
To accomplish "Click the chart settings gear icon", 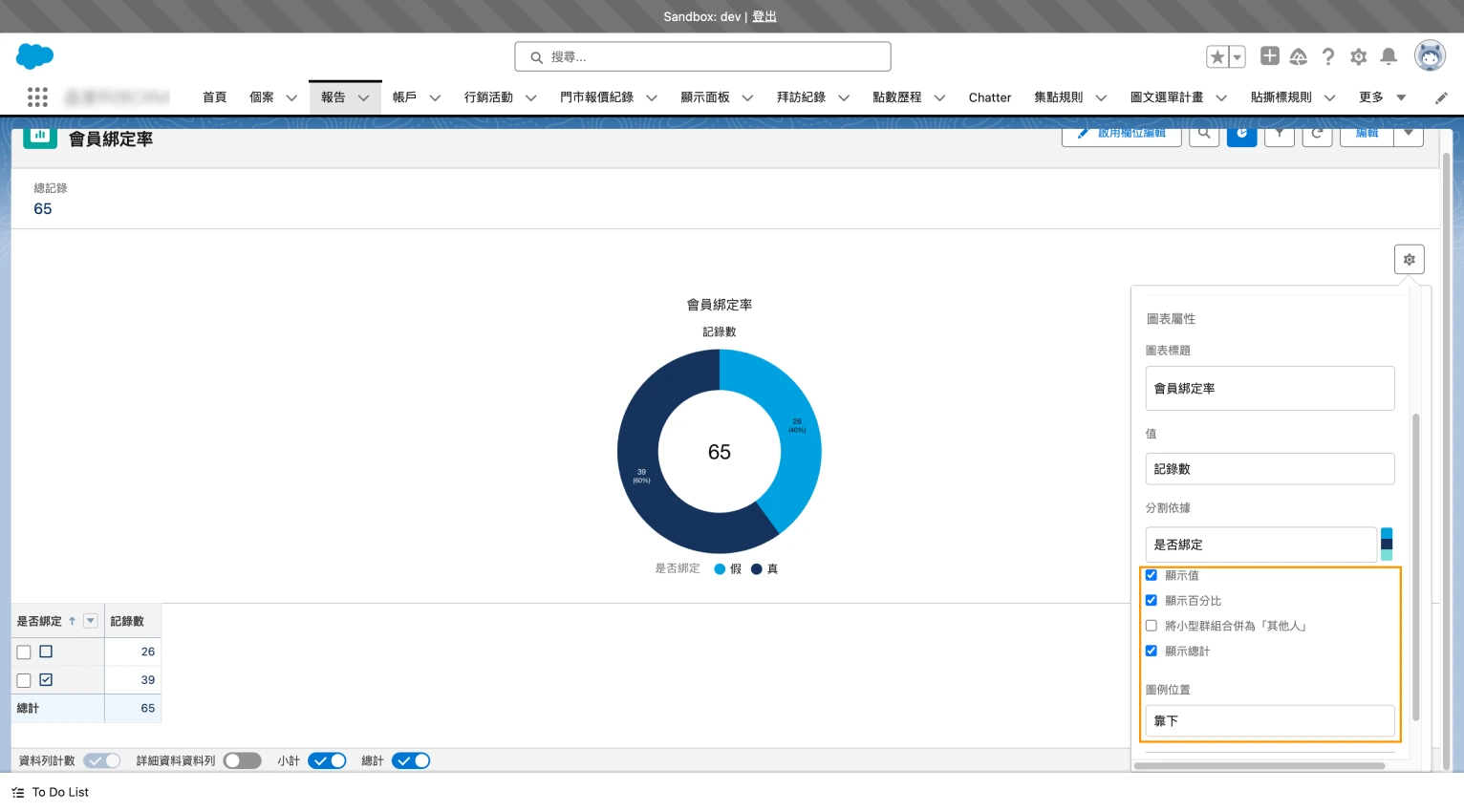I will (1409, 260).
